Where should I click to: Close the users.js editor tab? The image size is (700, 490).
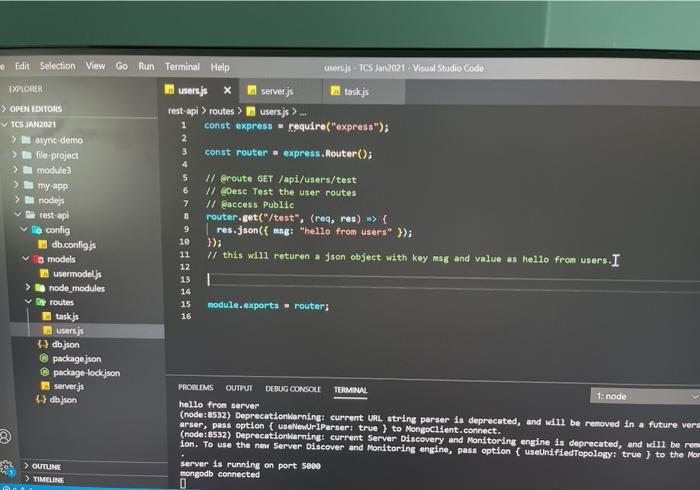[227, 91]
